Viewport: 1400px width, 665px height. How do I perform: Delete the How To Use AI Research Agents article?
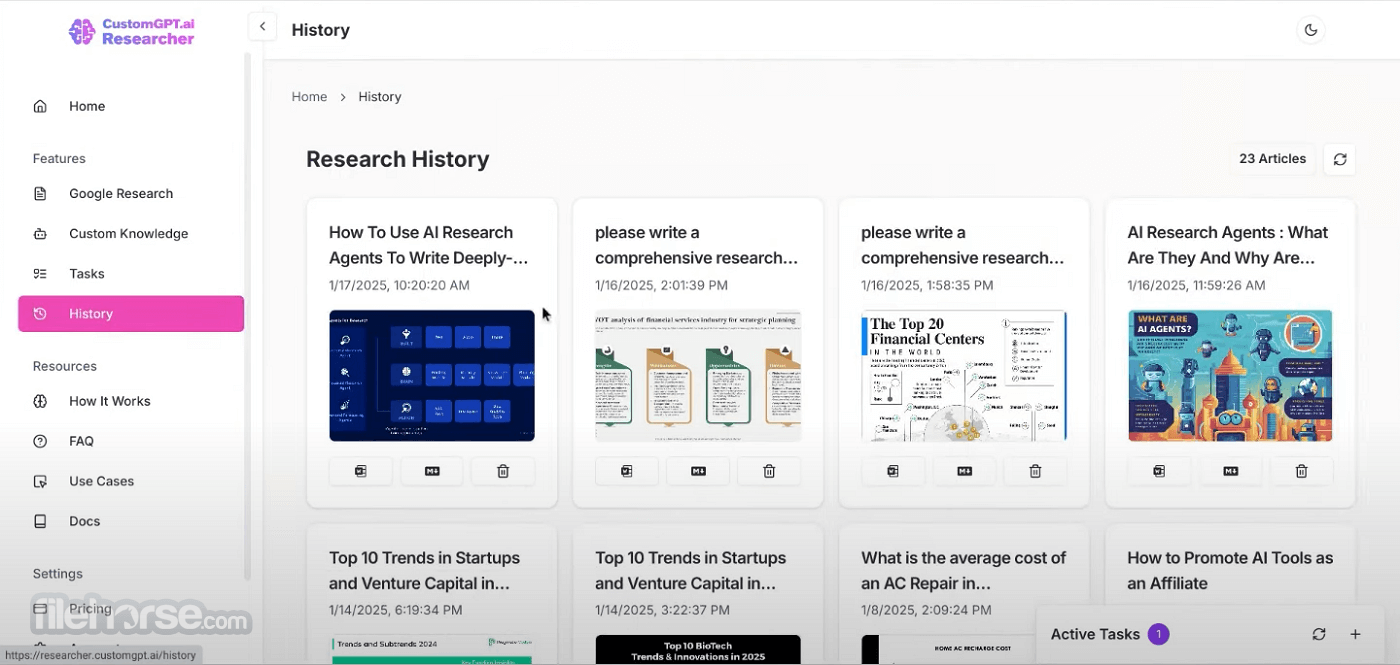pos(503,471)
